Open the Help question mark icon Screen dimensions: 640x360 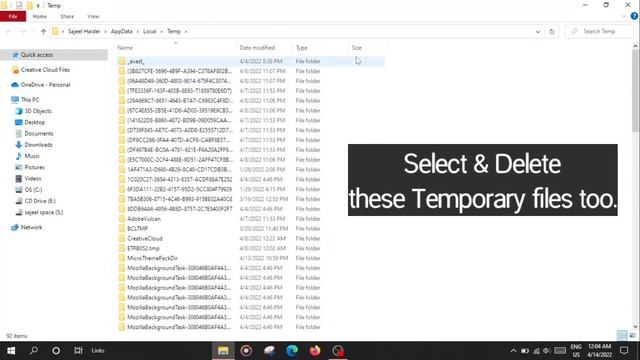[x=634, y=16]
